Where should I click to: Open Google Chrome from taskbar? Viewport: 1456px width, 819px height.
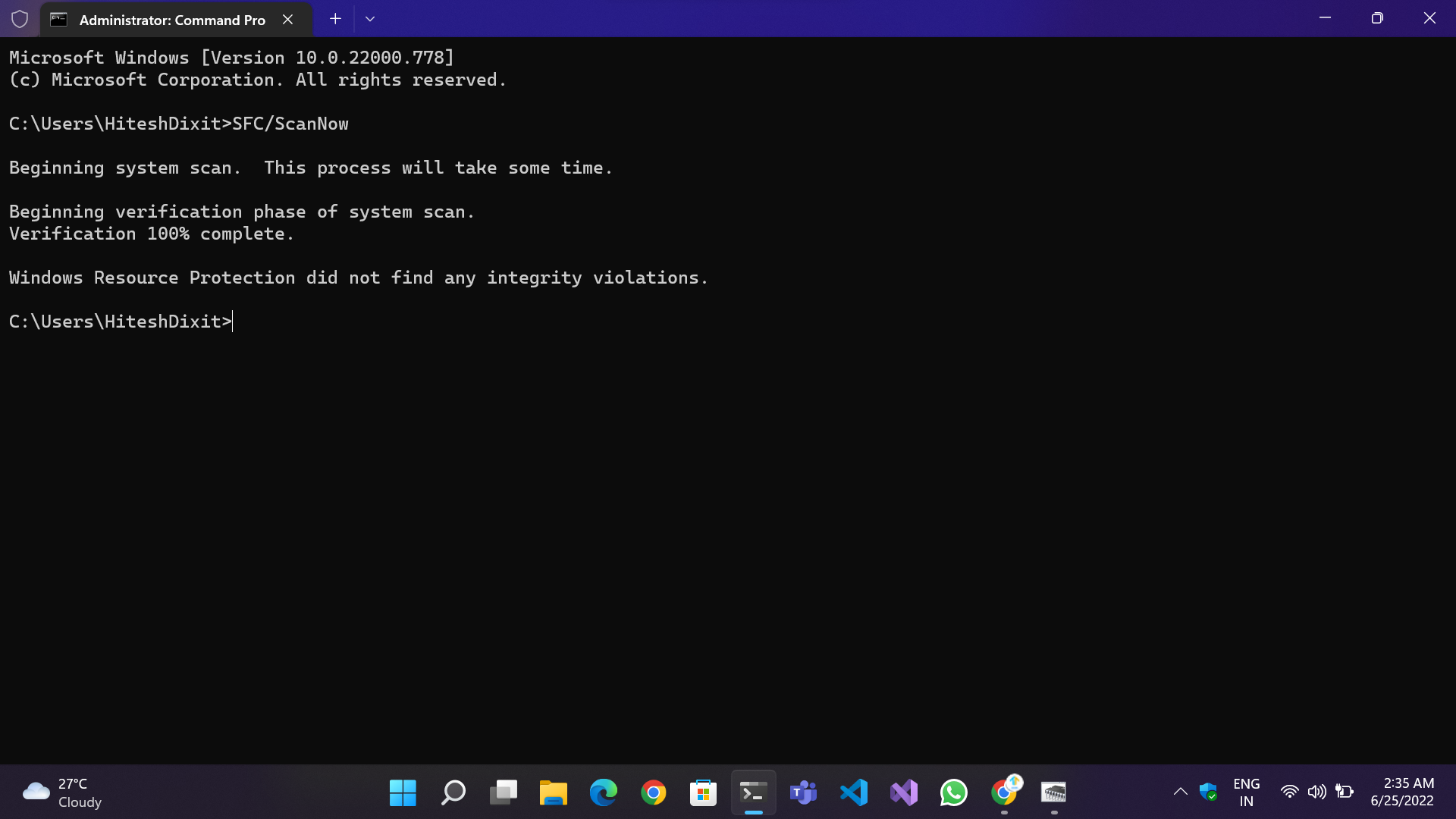653,793
